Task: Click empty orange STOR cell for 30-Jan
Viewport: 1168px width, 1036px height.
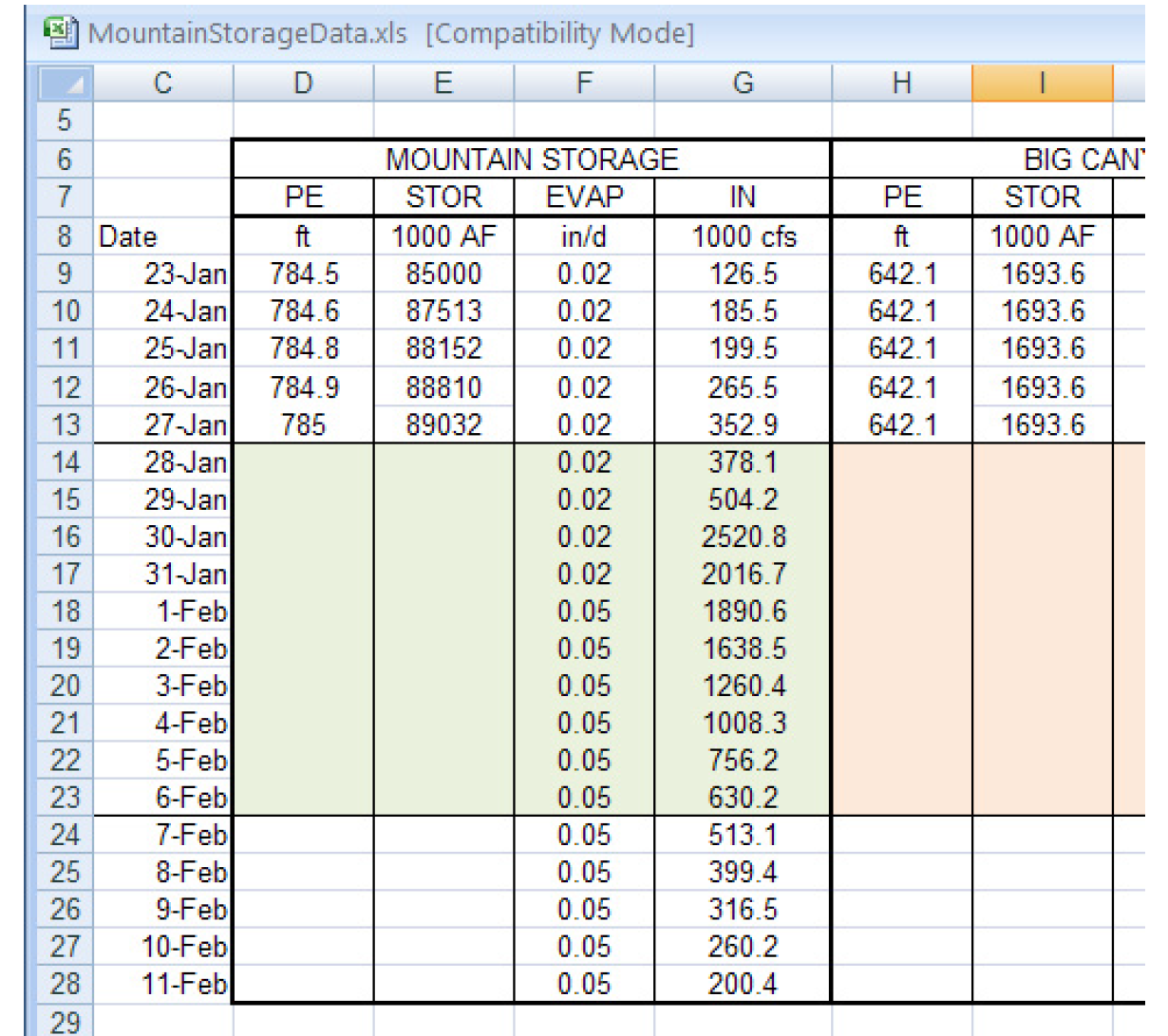Action: (x=1042, y=537)
